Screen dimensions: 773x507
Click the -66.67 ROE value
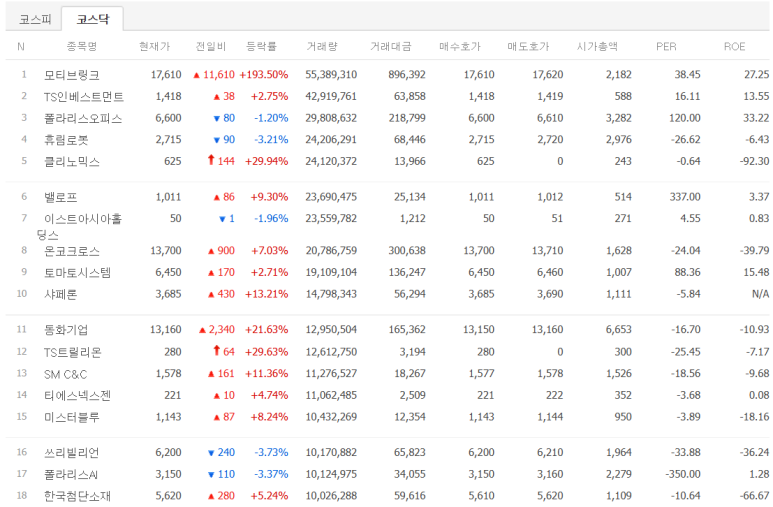tap(754, 496)
